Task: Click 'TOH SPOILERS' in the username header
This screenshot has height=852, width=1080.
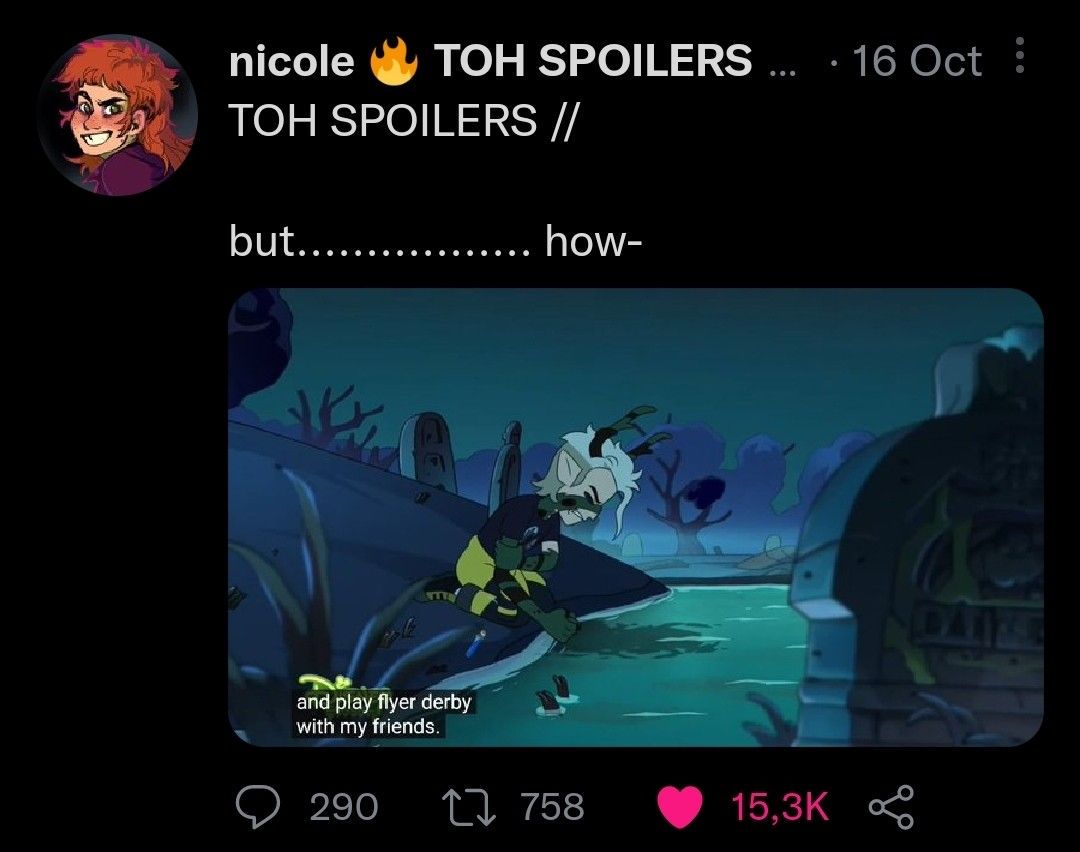Action: tap(592, 61)
